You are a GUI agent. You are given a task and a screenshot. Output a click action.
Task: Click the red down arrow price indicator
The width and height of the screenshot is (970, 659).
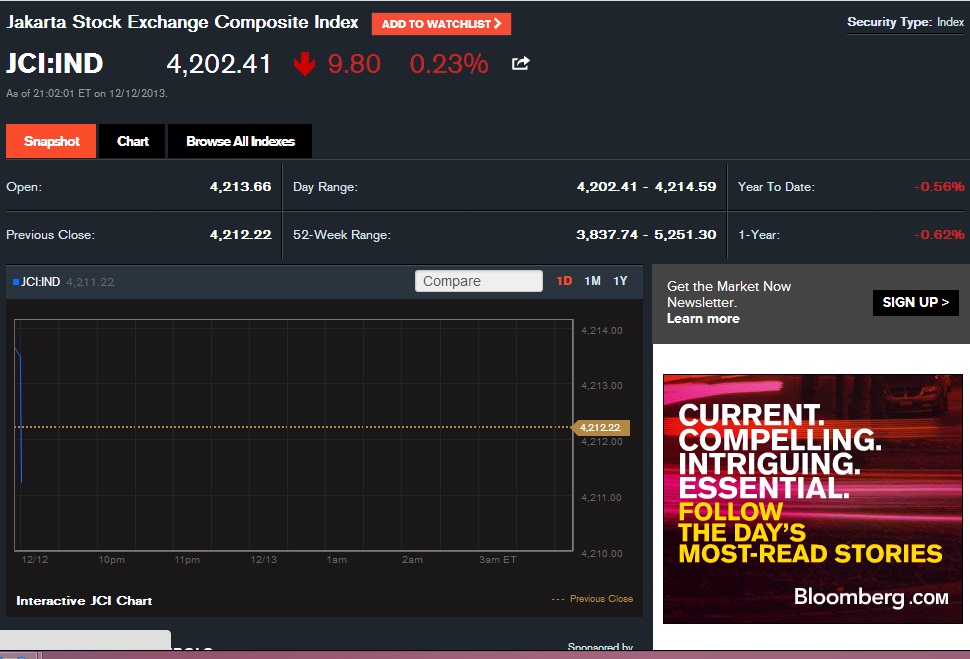tap(304, 64)
